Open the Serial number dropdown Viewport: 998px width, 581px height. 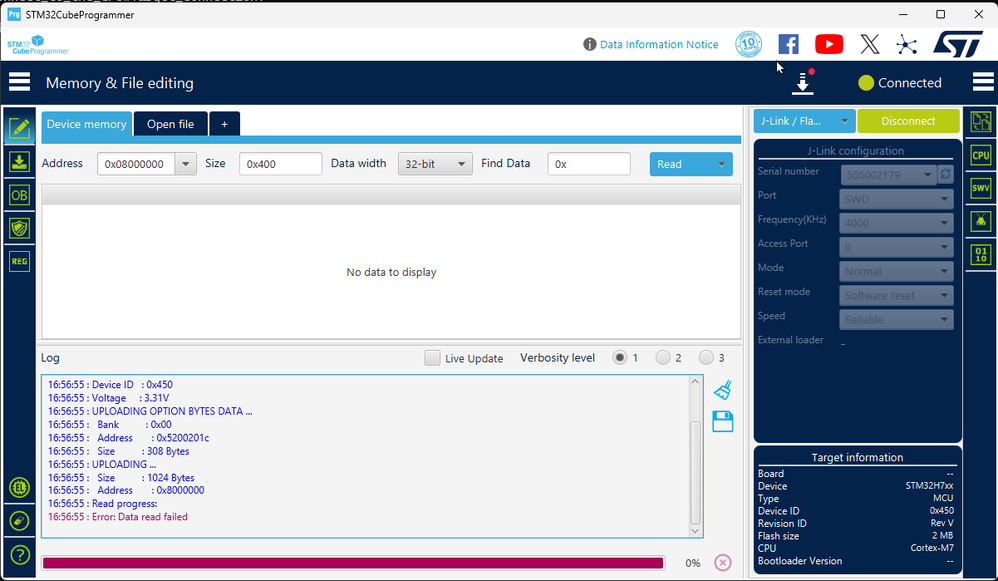pos(888,174)
